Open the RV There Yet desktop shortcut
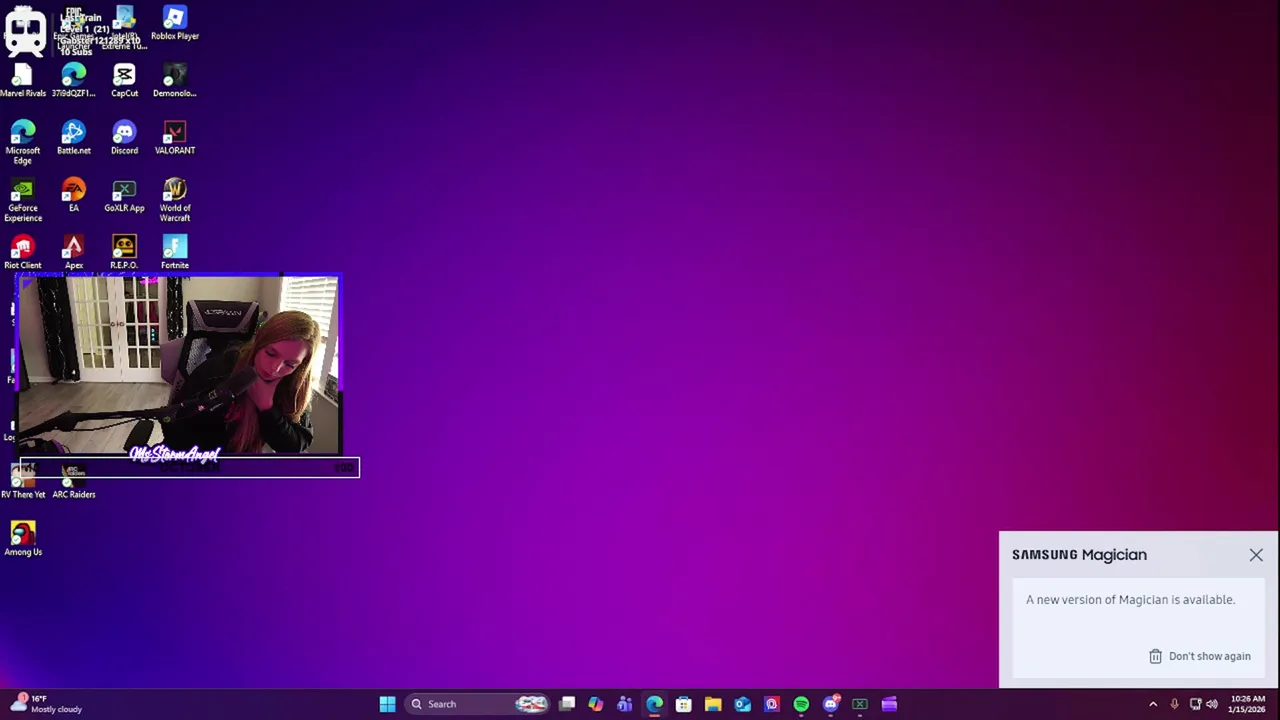The height and width of the screenshot is (720, 1280). click(x=23, y=483)
